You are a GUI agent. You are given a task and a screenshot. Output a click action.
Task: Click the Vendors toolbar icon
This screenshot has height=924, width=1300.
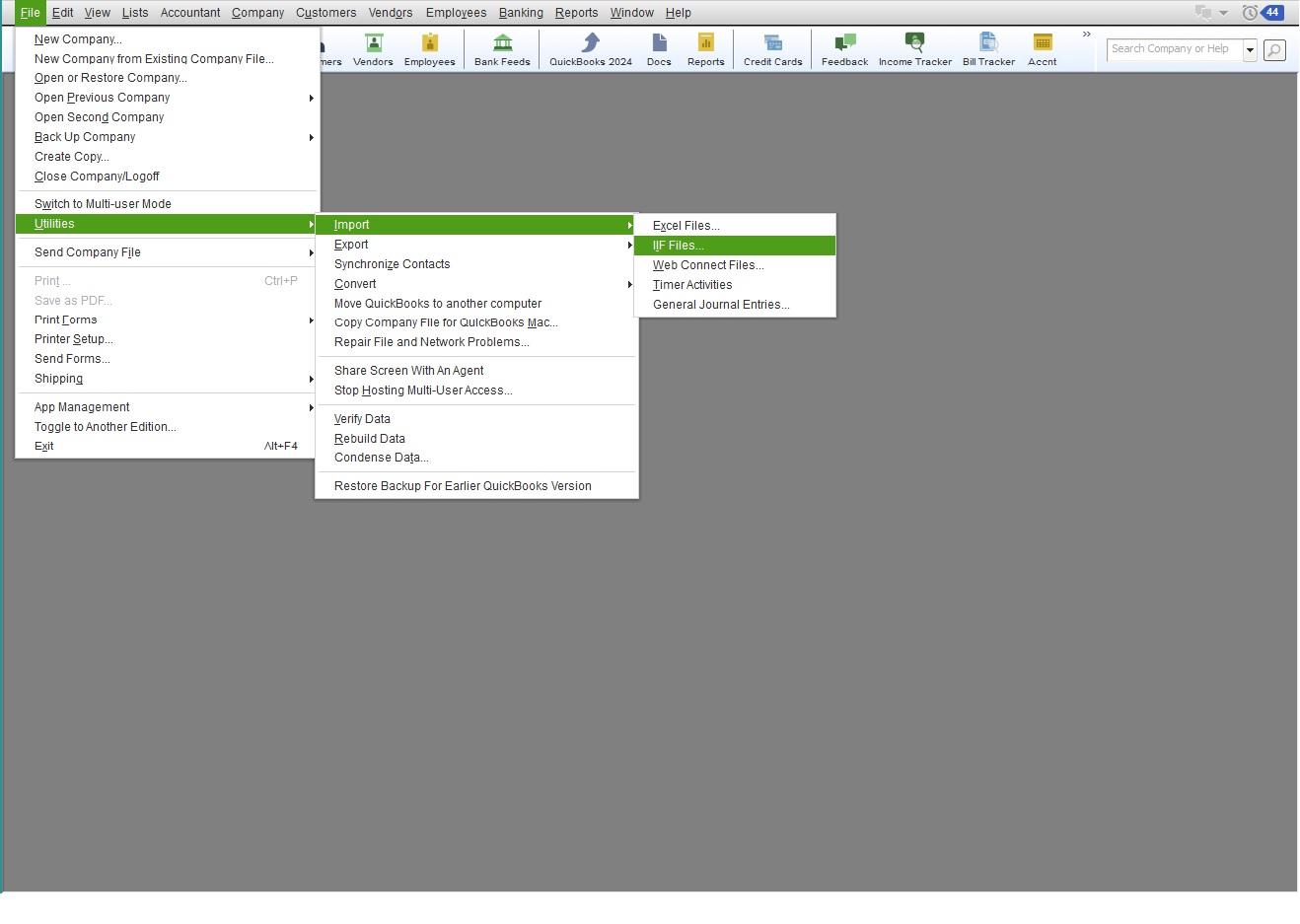coord(373,49)
